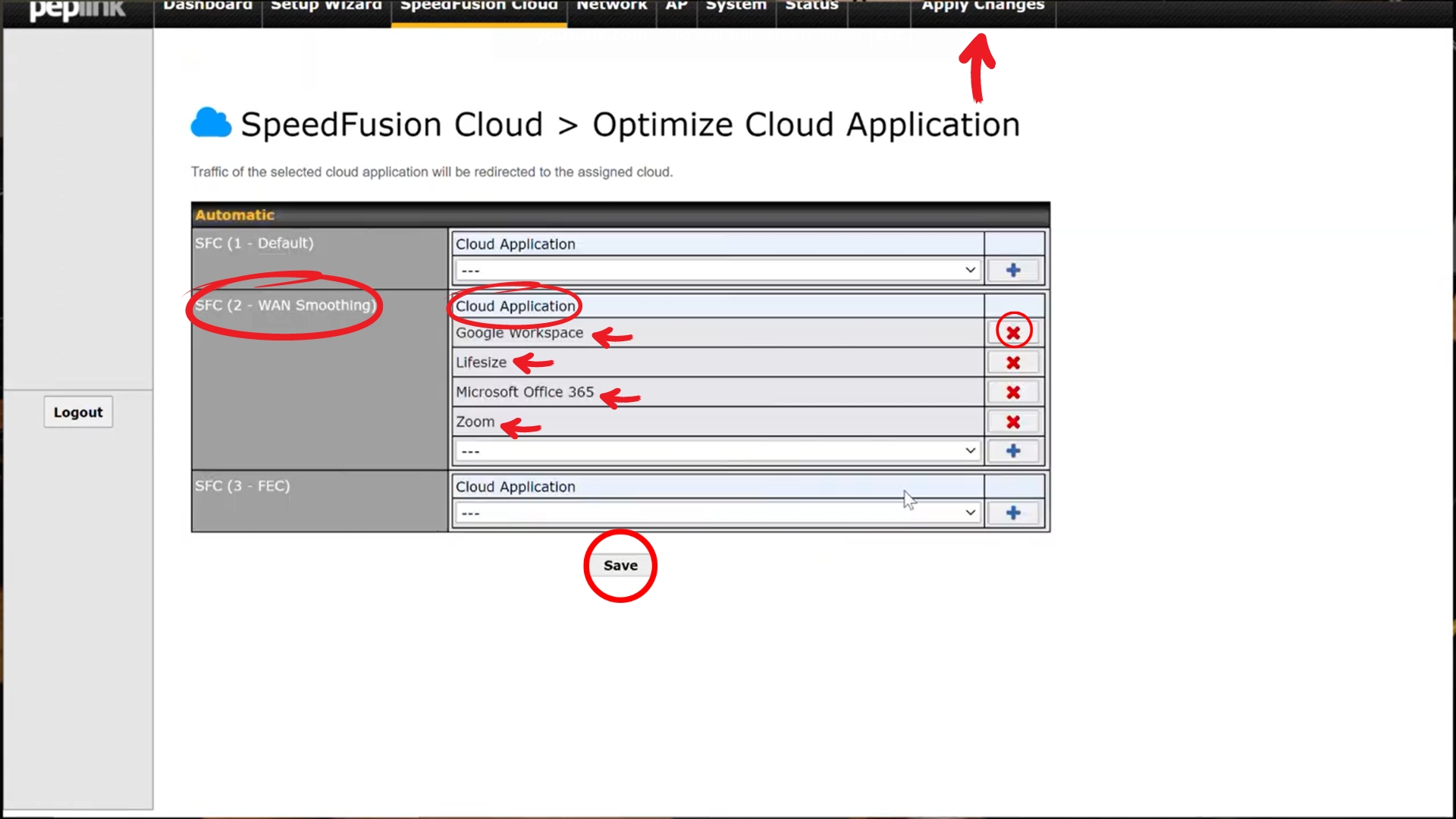
Task: Open the Dashboard tab
Action: [208, 8]
